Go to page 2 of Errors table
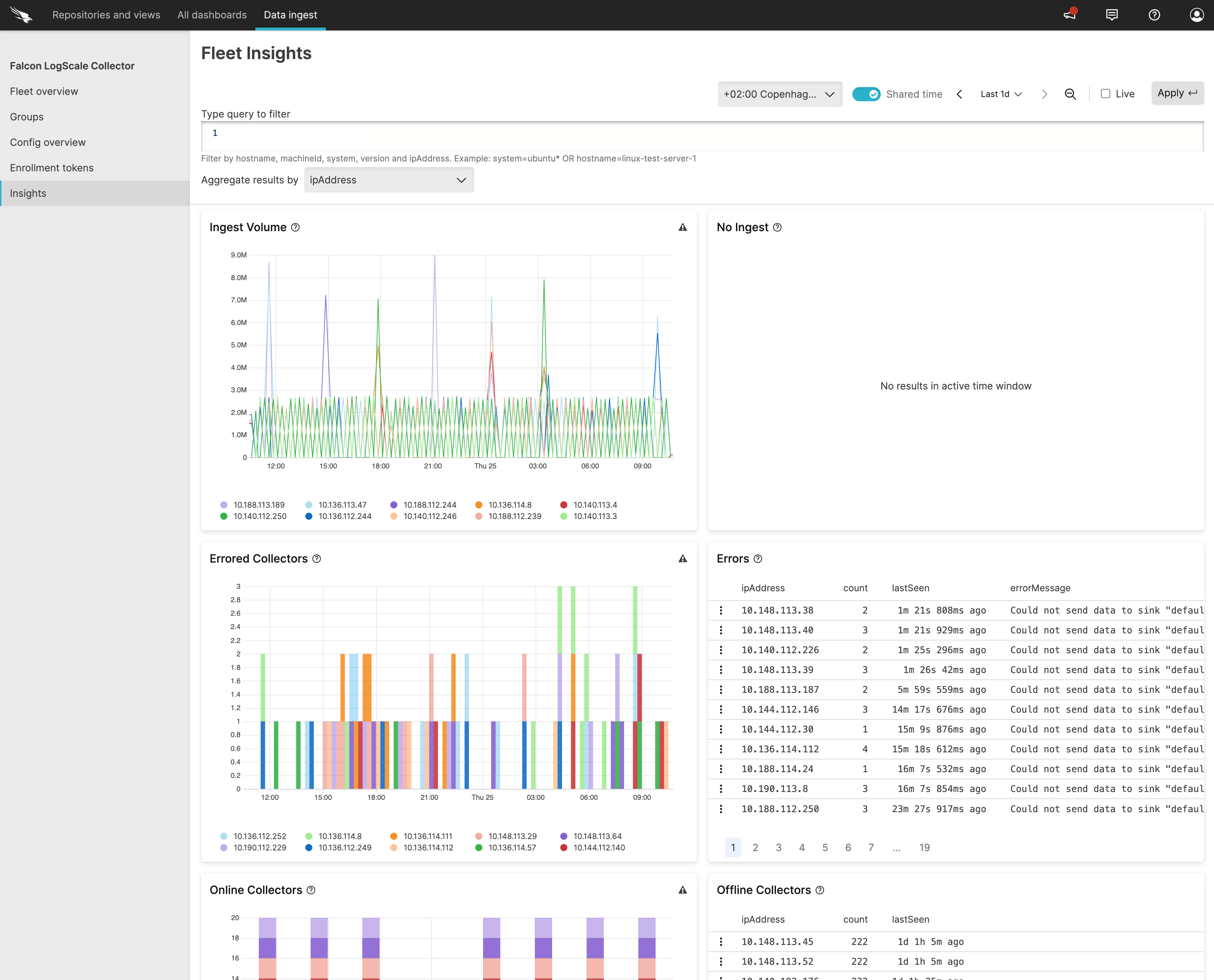The width and height of the screenshot is (1214, 980). click(x=755, y=847)
